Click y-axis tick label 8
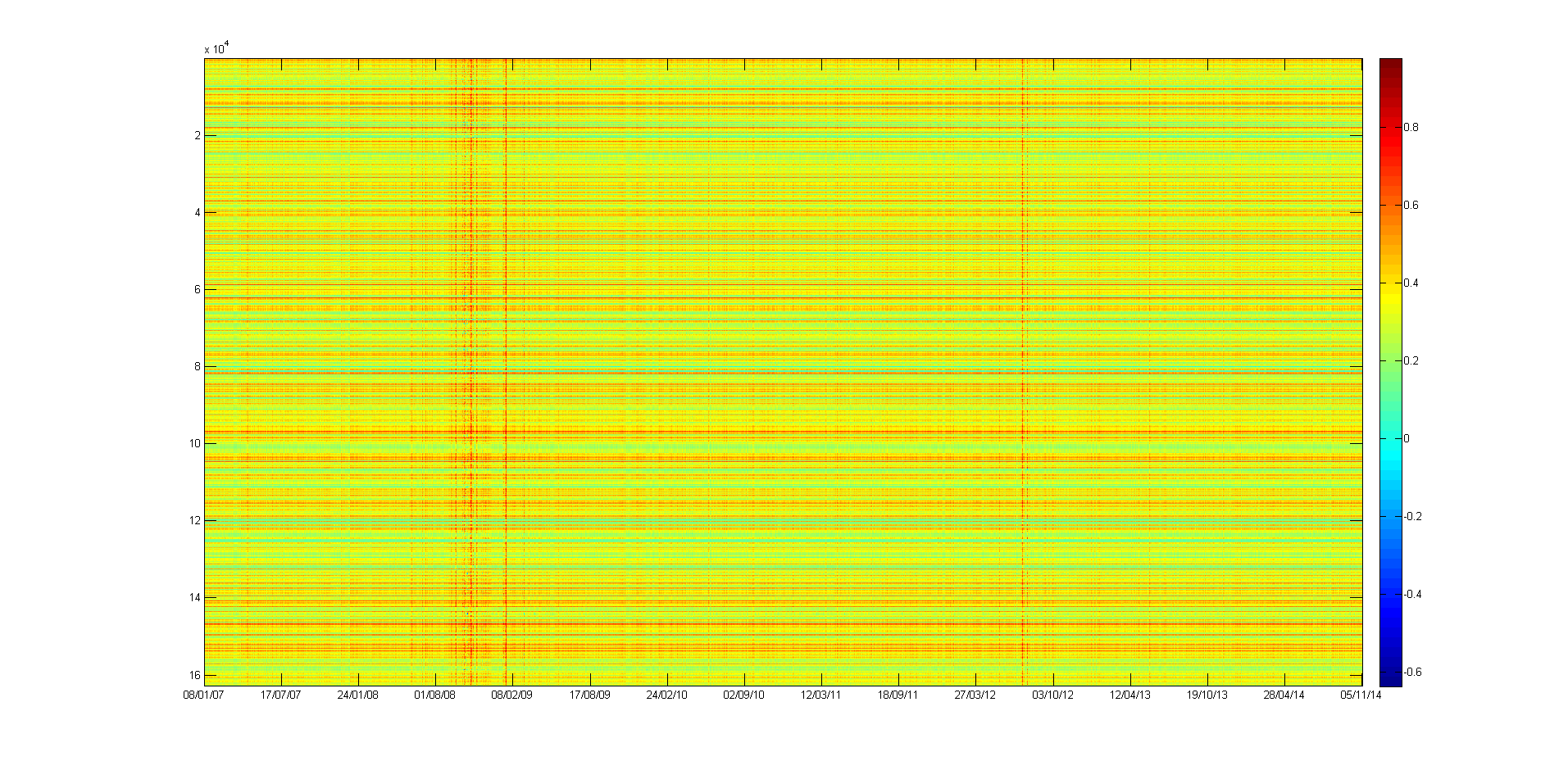Viewport: 1568px width, 770px height. pos(198,367)
